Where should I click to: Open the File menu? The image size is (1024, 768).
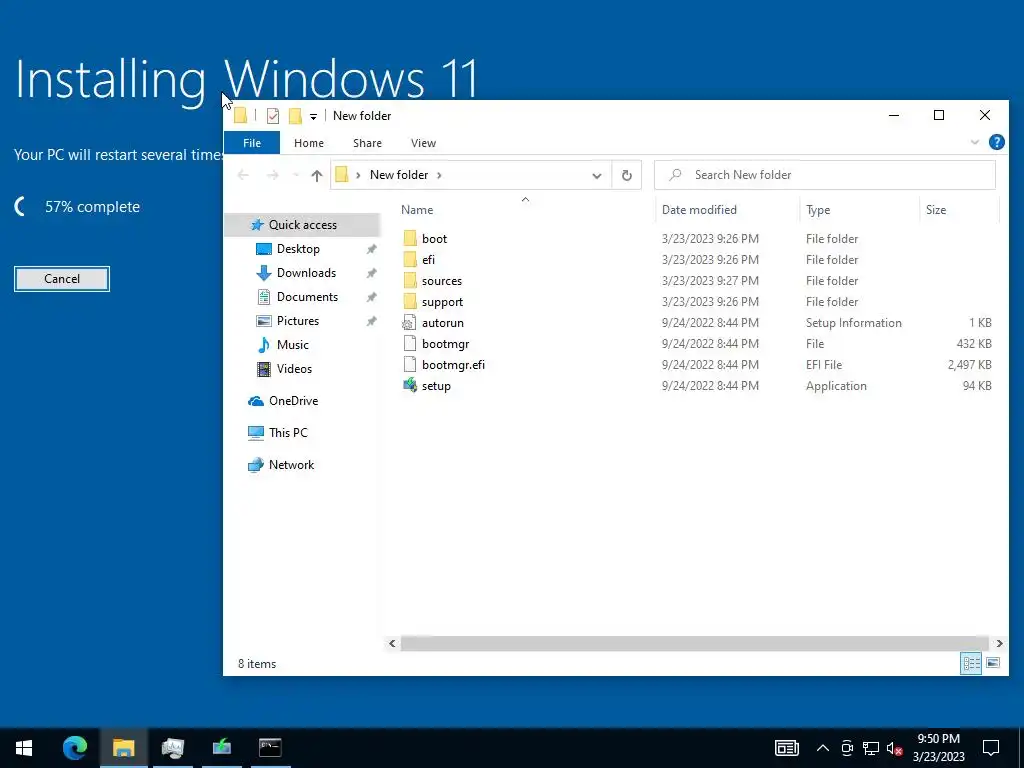[252, 143]
